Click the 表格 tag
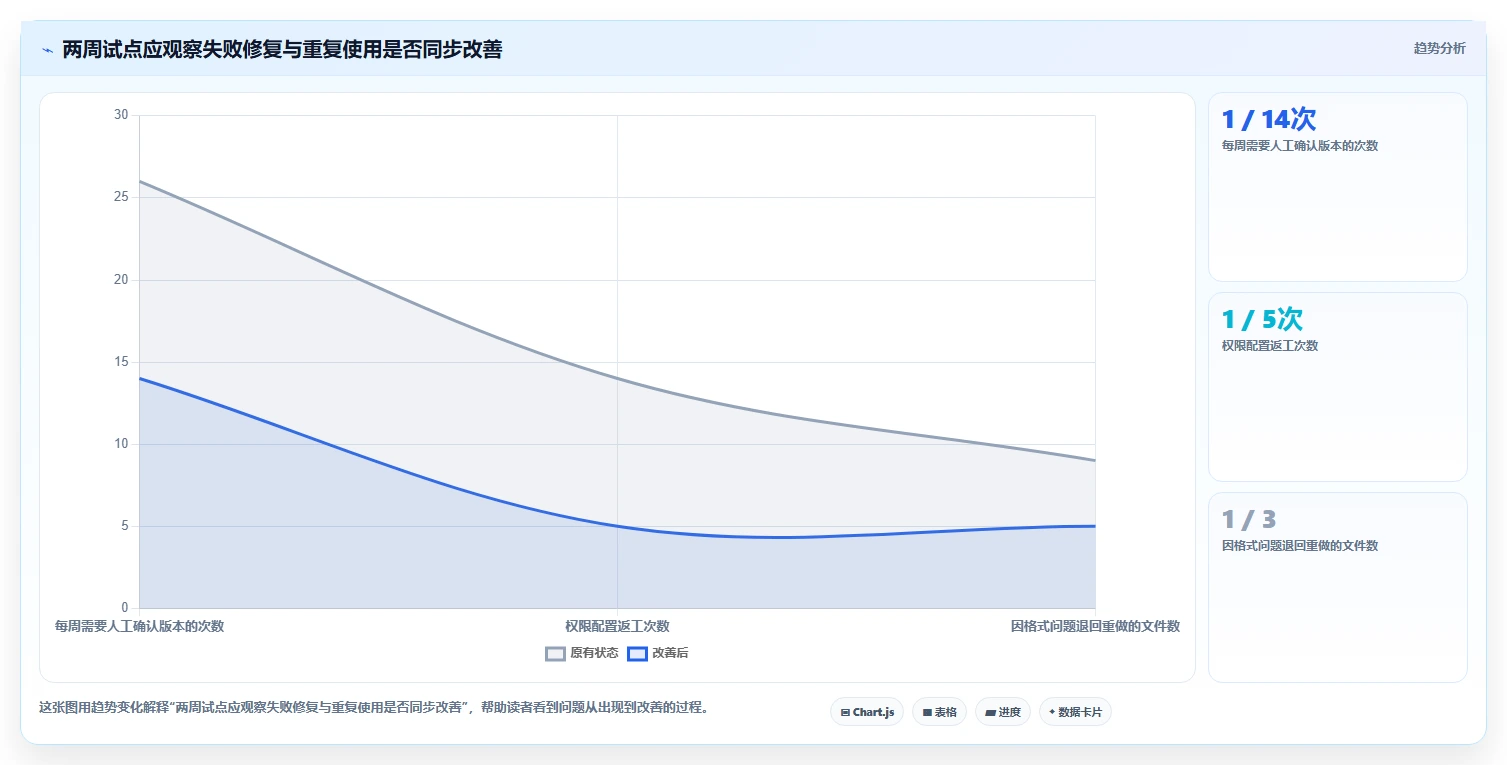 click(939, 712)
